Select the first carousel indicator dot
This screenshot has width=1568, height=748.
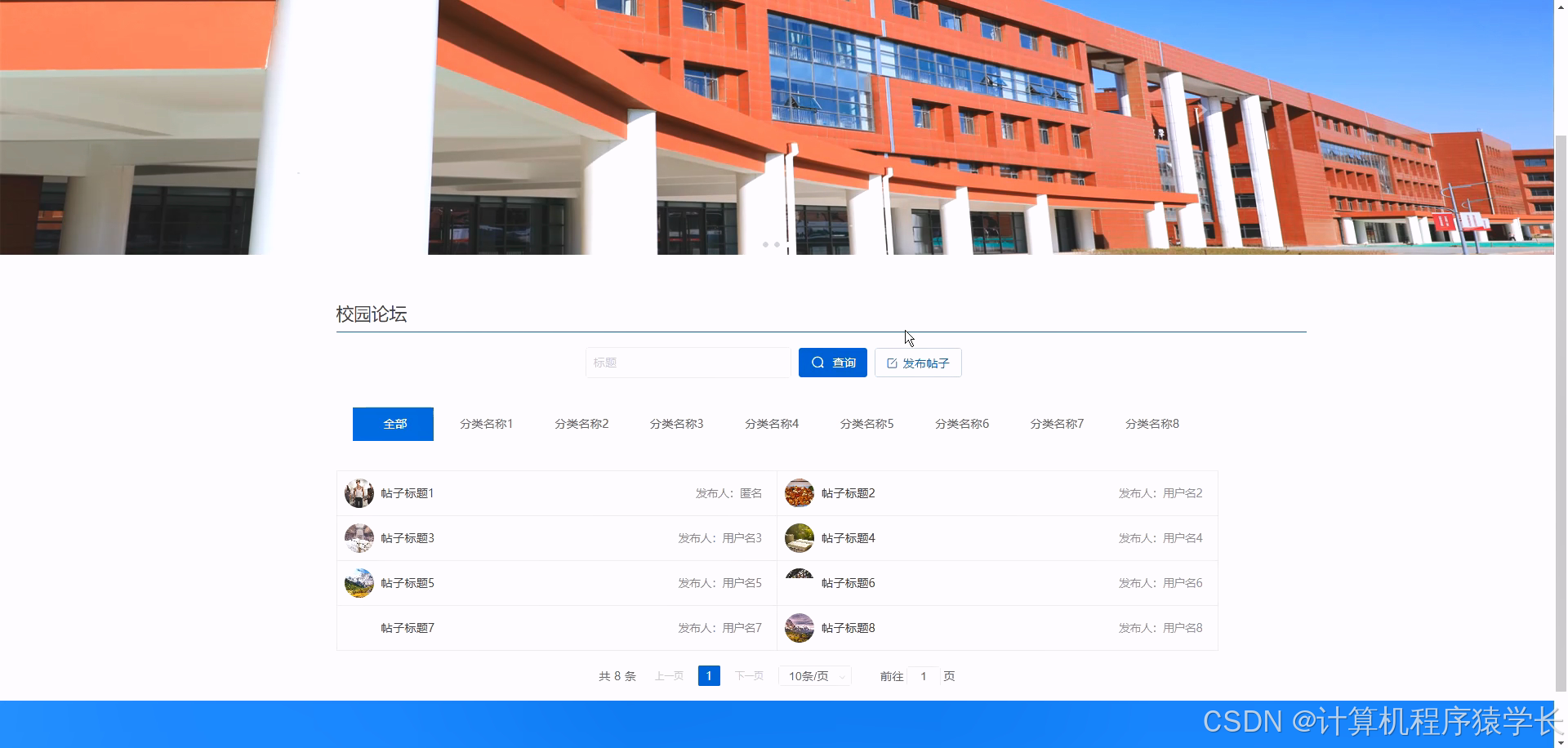pyautogui.click(x=765, y=244)
